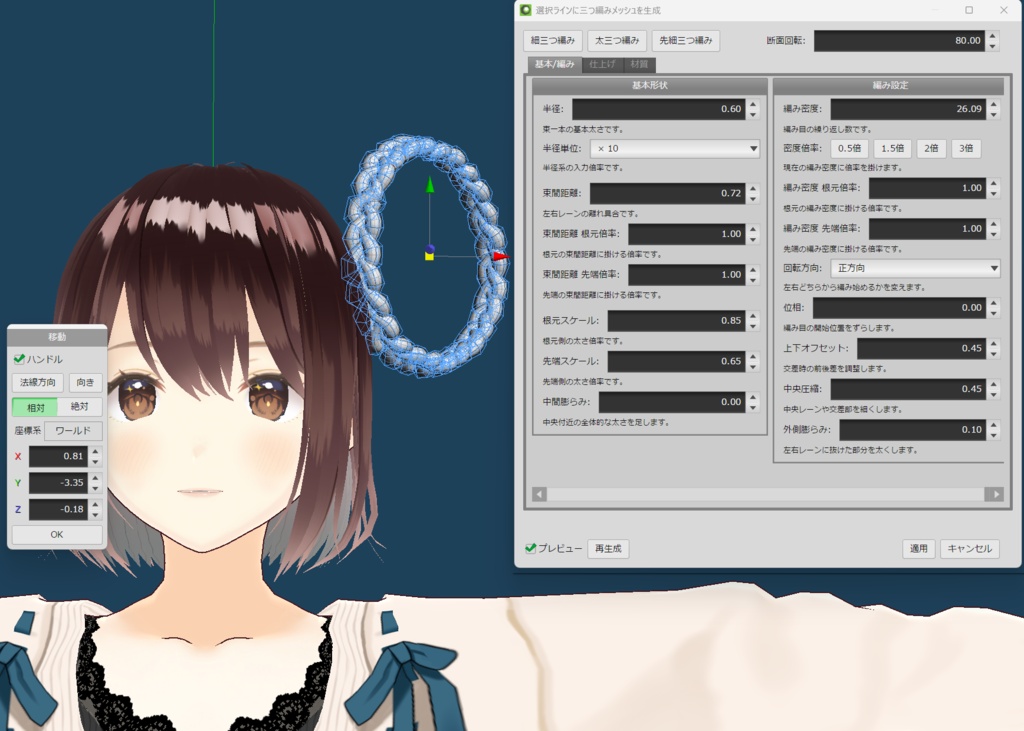This screenshot has width=1024, height=731.
Task: Decrease the Z move value with down arrow
Action: 95,514
